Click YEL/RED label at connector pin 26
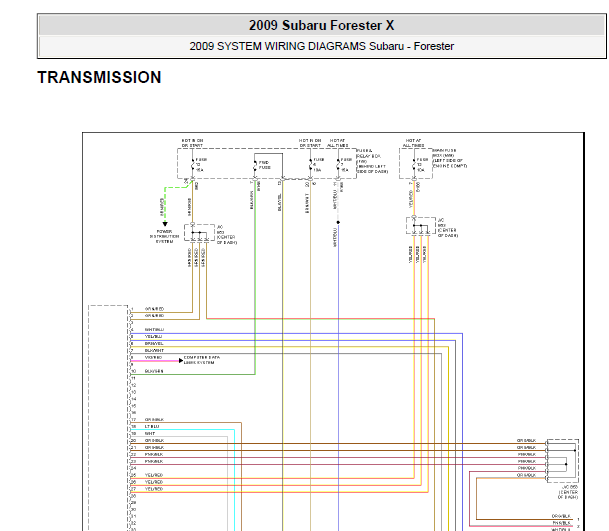This screenshot has width=609, height=531. click(154, 482)
